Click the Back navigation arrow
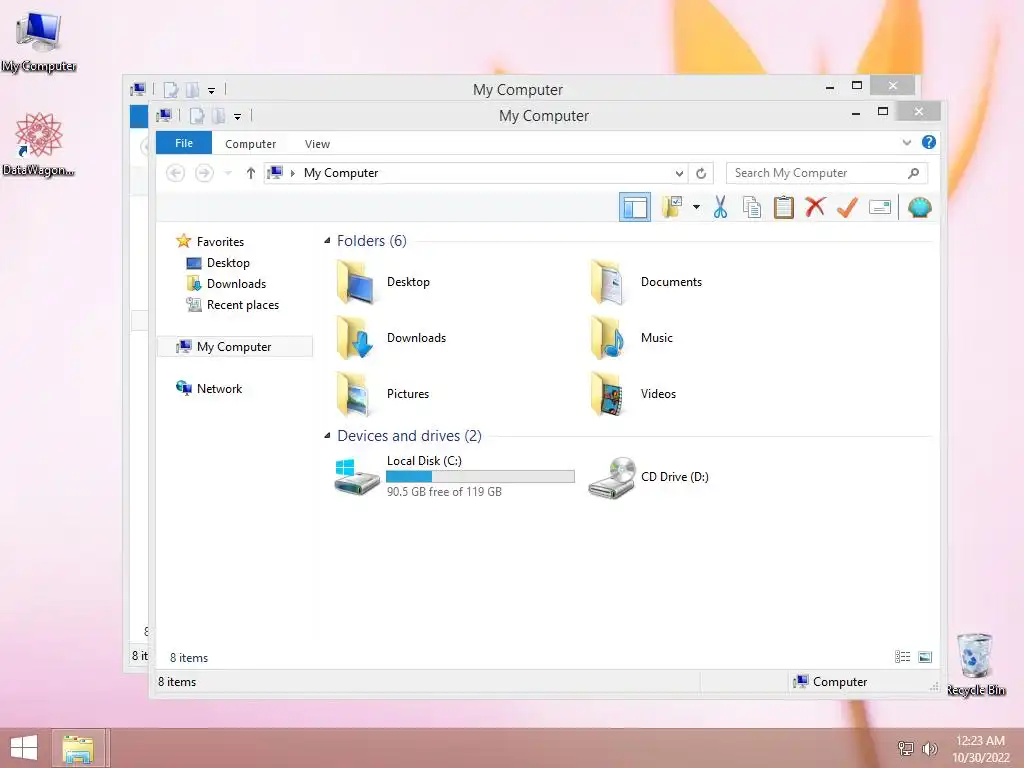 175,173
